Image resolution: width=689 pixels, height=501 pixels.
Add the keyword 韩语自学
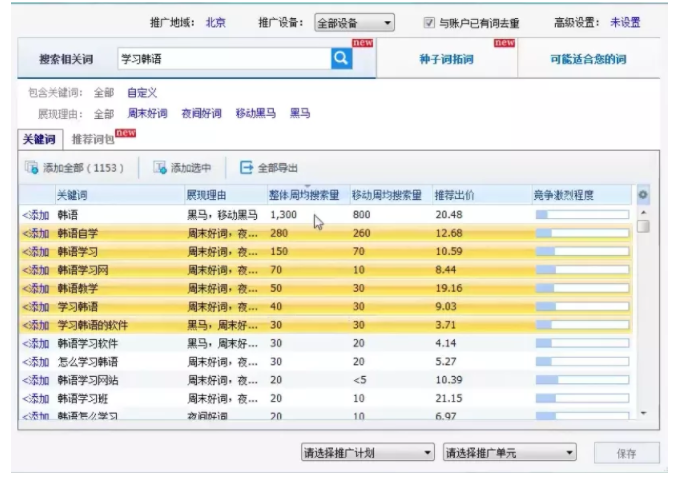(36, 233)
